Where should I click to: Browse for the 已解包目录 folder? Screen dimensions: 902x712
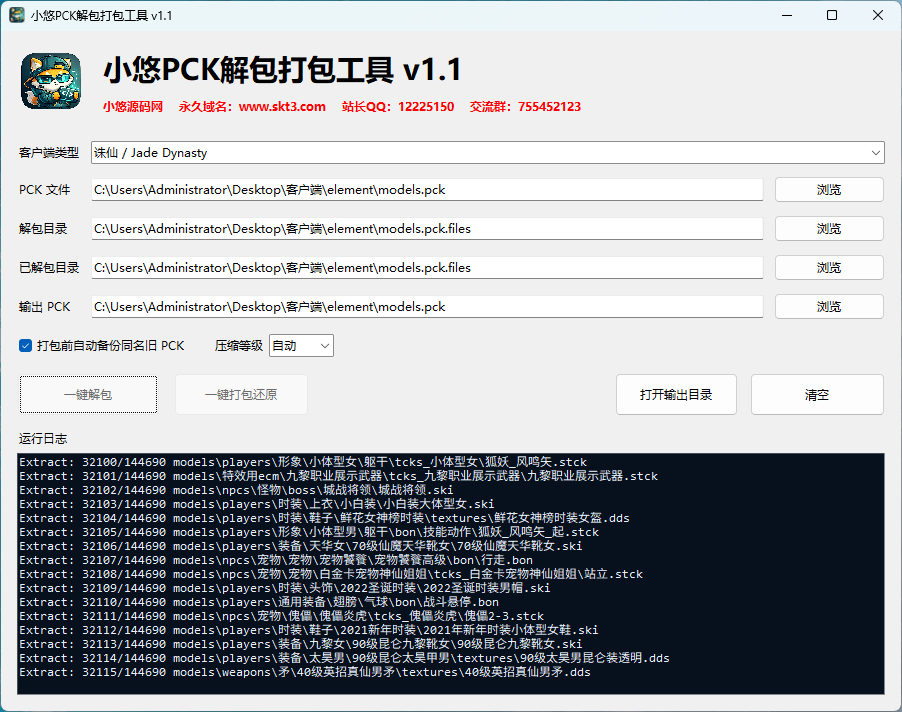click(829, 267)
